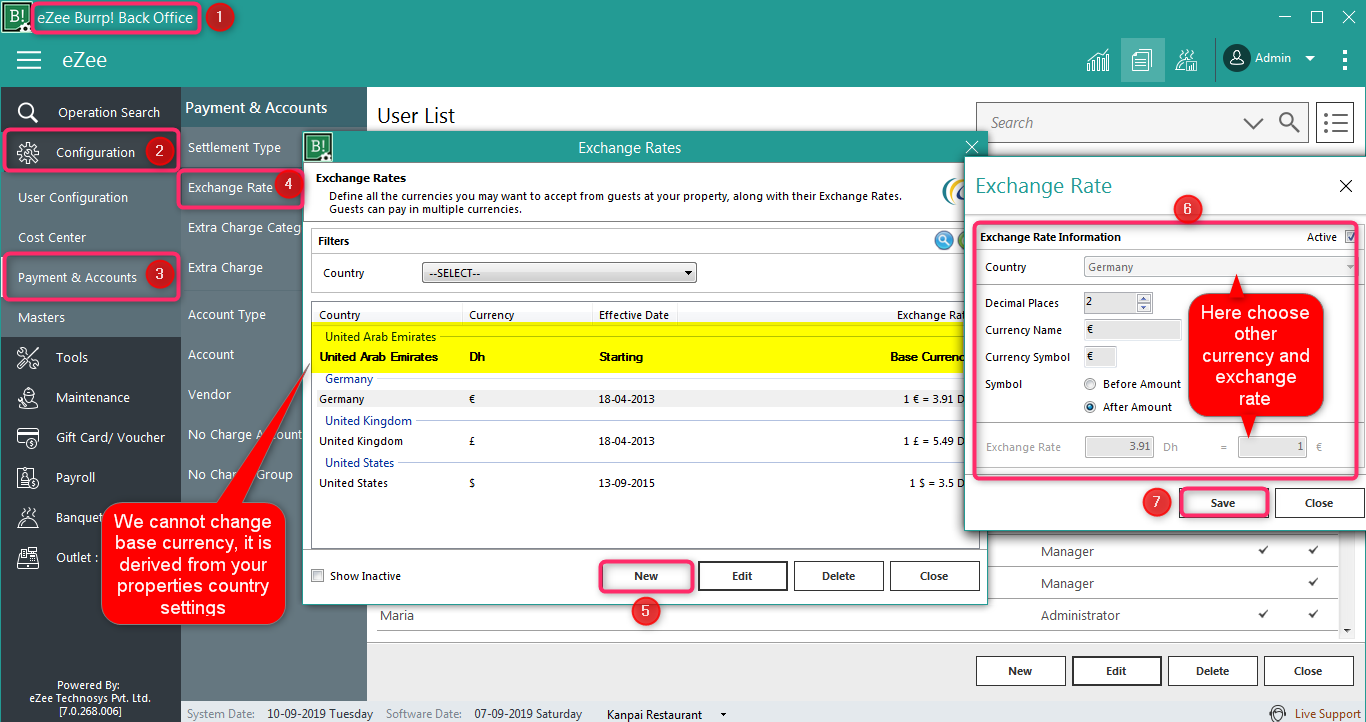Open the vertical three-dot options menu

pyautogui.click(x=1345, y=60)
